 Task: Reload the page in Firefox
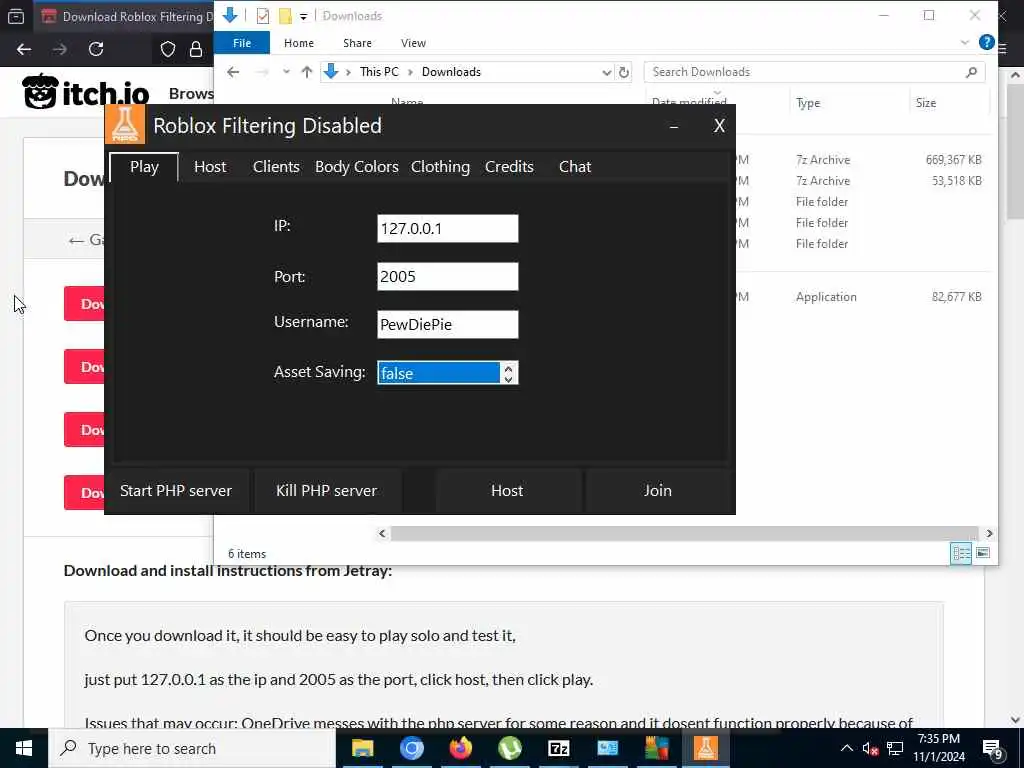coord(96,49)
